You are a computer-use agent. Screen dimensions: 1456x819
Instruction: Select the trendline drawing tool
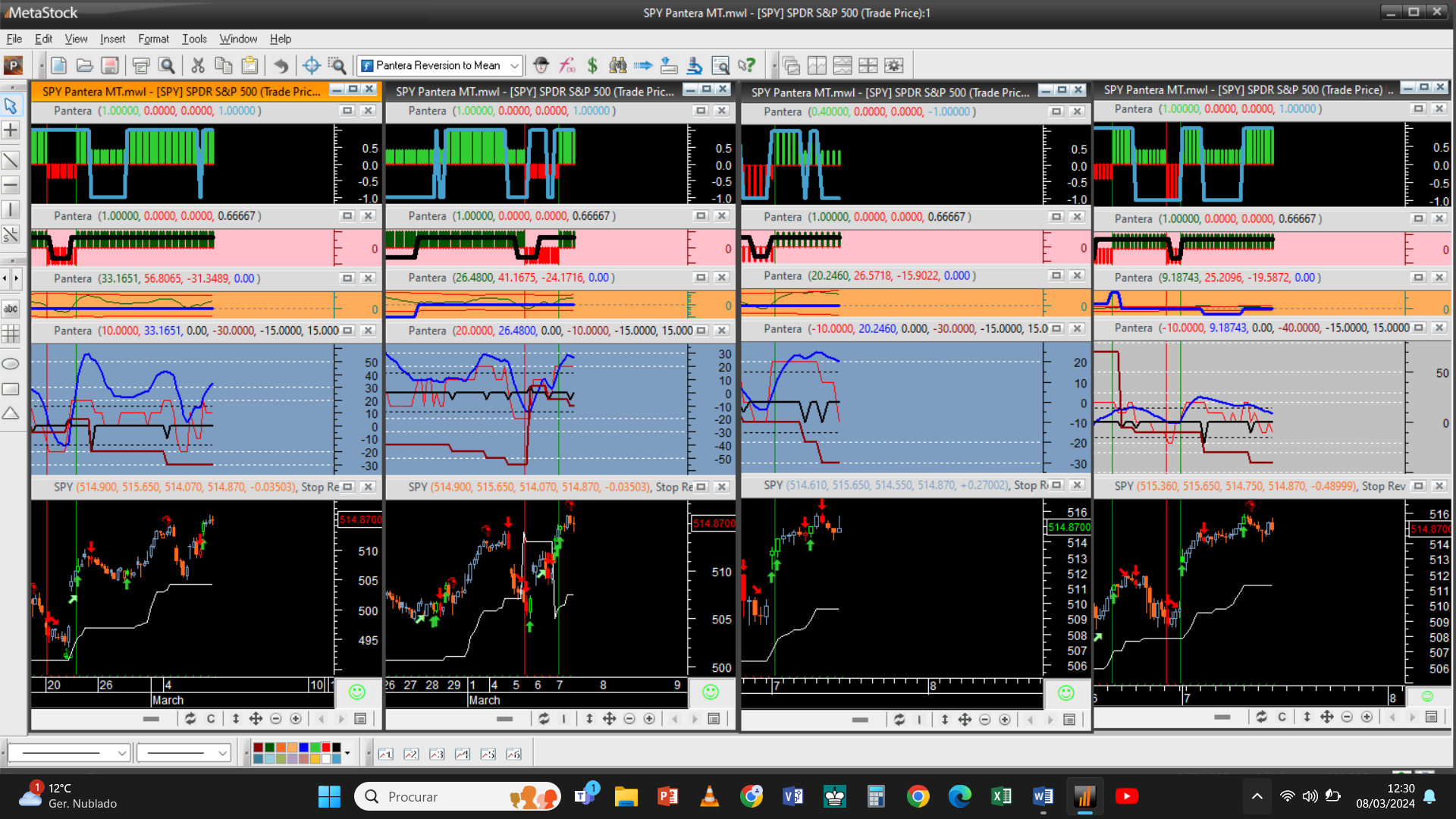pos(11,160)
